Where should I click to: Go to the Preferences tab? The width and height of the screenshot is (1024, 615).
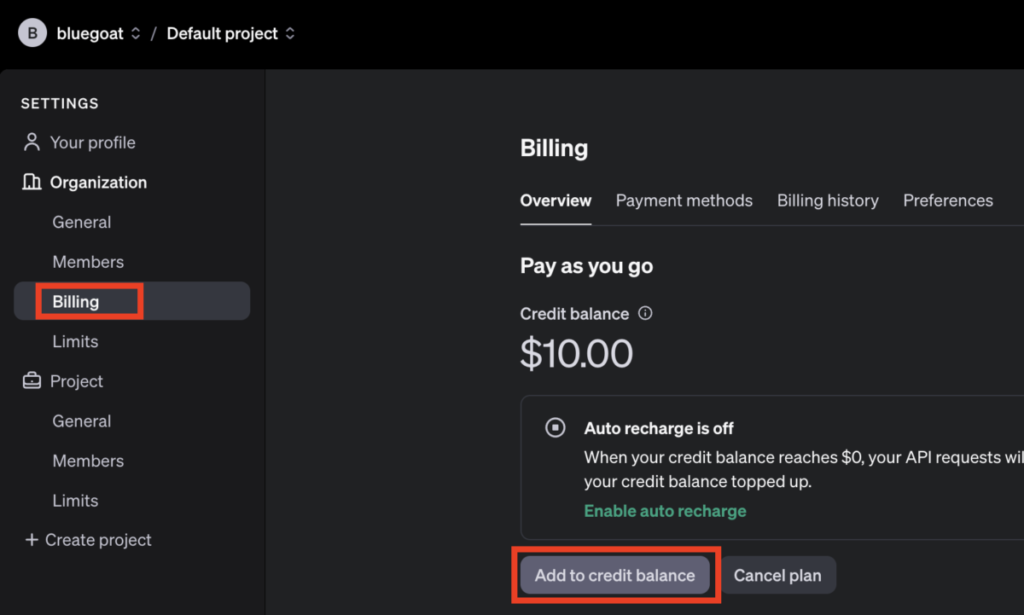click(947, 200)
